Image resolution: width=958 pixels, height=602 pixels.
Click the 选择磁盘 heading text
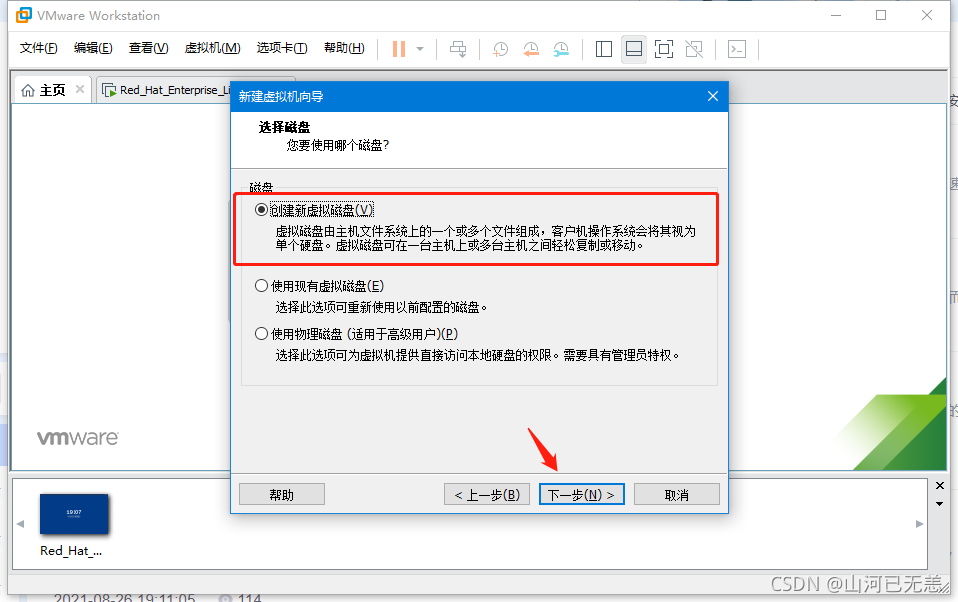(285, 127)
